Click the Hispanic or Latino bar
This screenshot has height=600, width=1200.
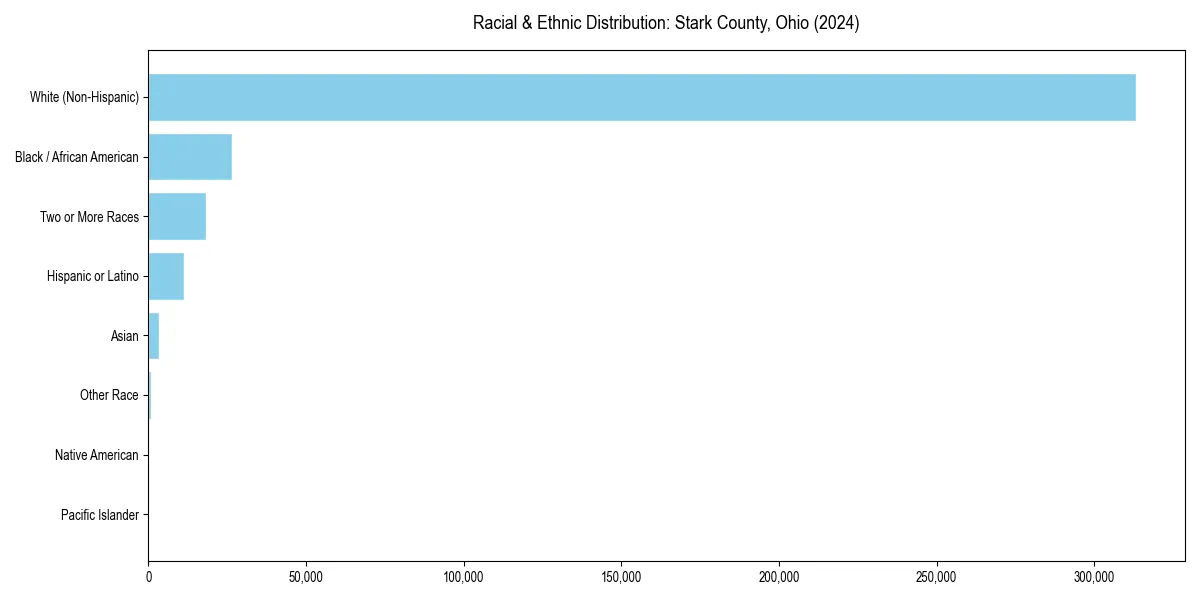(x=165, y=276)
